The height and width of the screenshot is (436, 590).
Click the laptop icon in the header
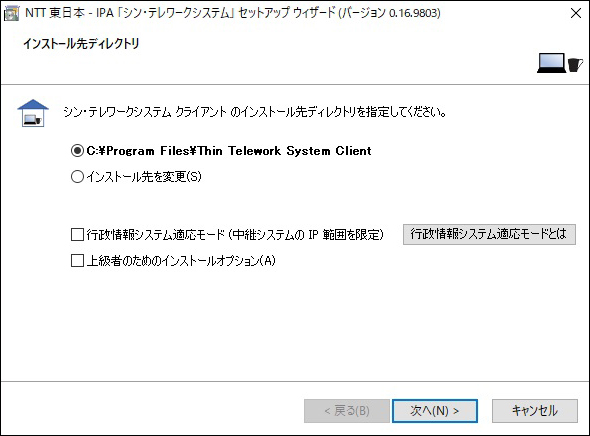pos(551,63)
